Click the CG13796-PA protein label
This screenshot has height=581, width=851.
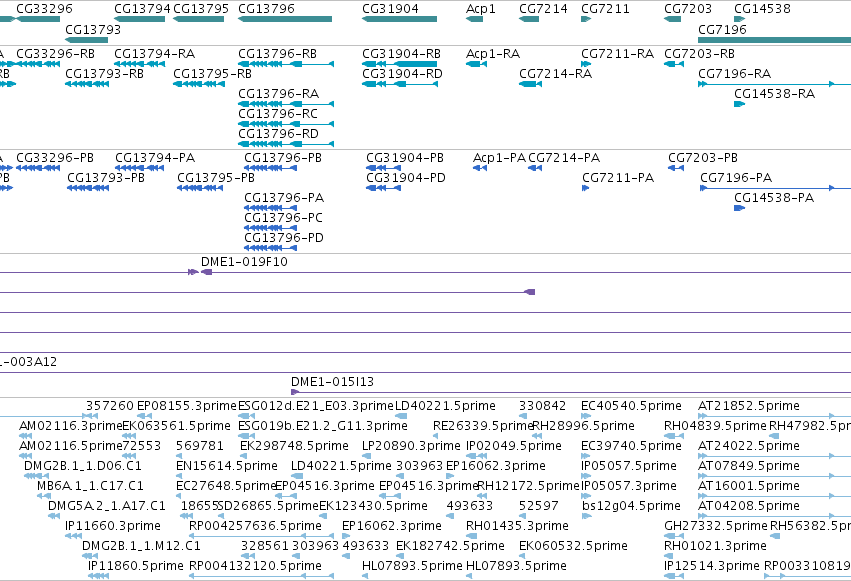point(284,198)
